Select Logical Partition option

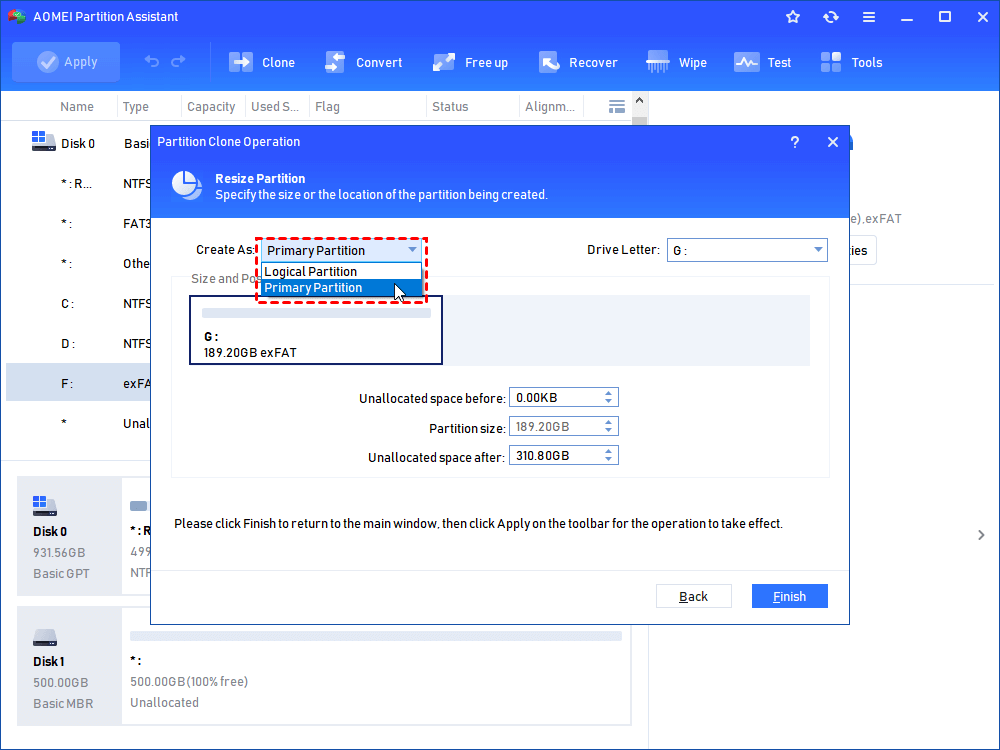[x=341, y=272]
